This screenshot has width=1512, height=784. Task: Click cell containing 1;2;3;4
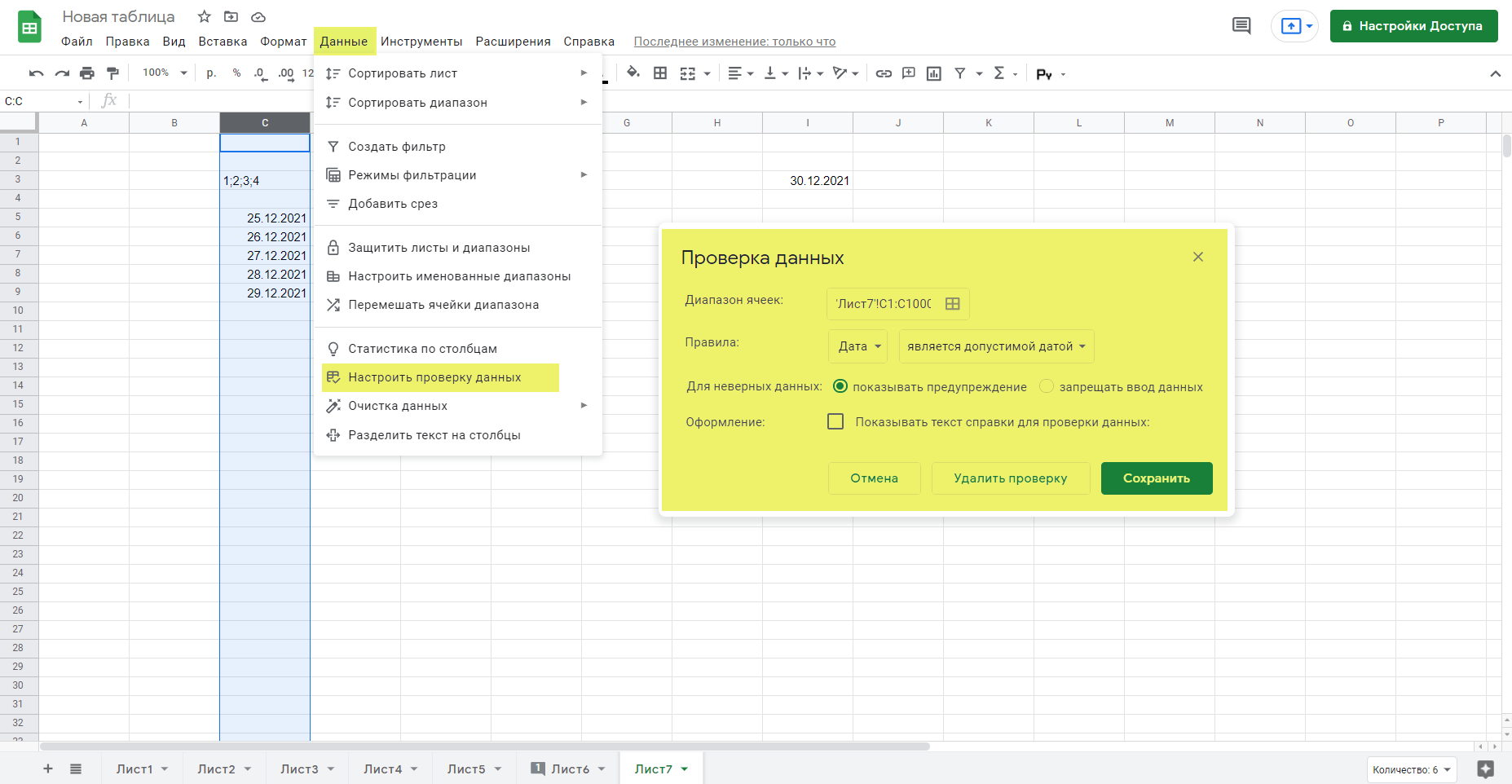[265, 180]
